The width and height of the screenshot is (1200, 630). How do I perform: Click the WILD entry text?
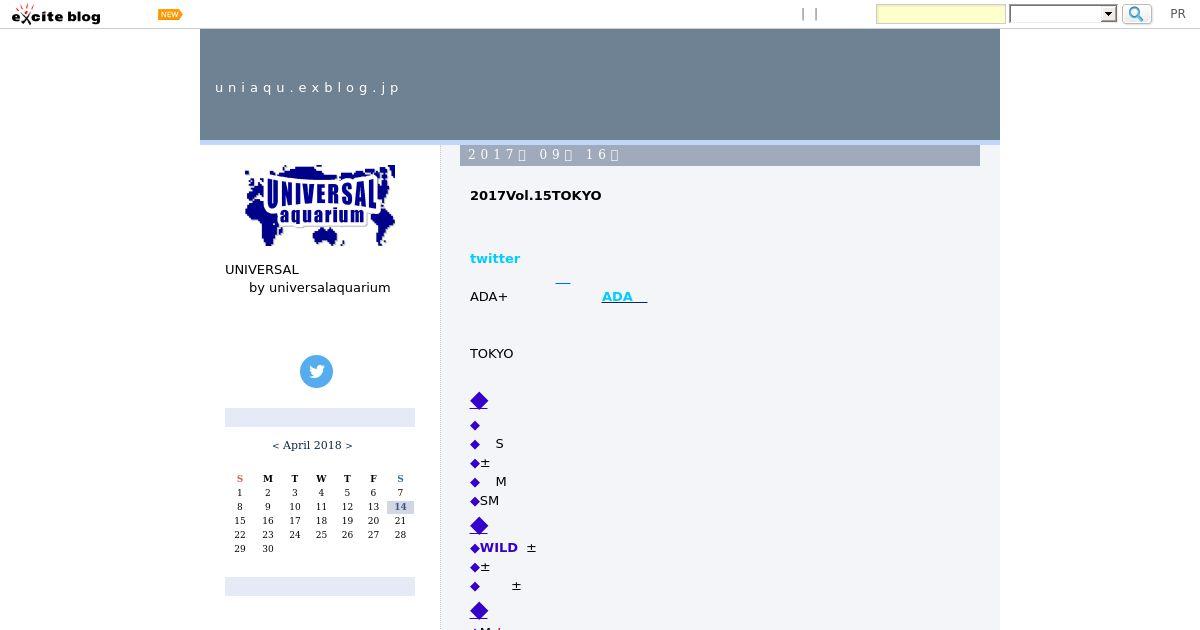[499, 547]
